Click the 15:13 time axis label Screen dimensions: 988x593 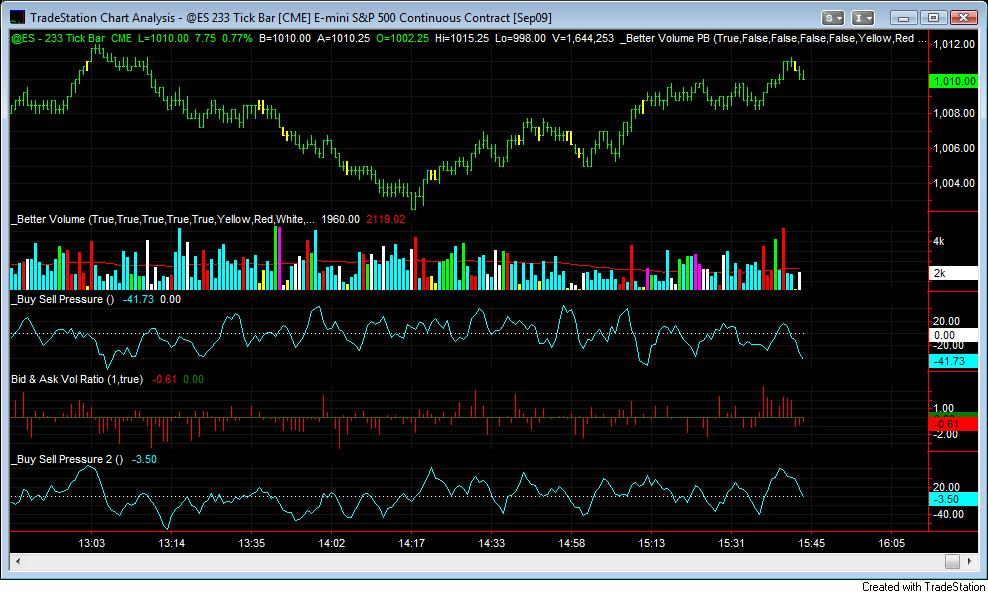coord(652,543)
